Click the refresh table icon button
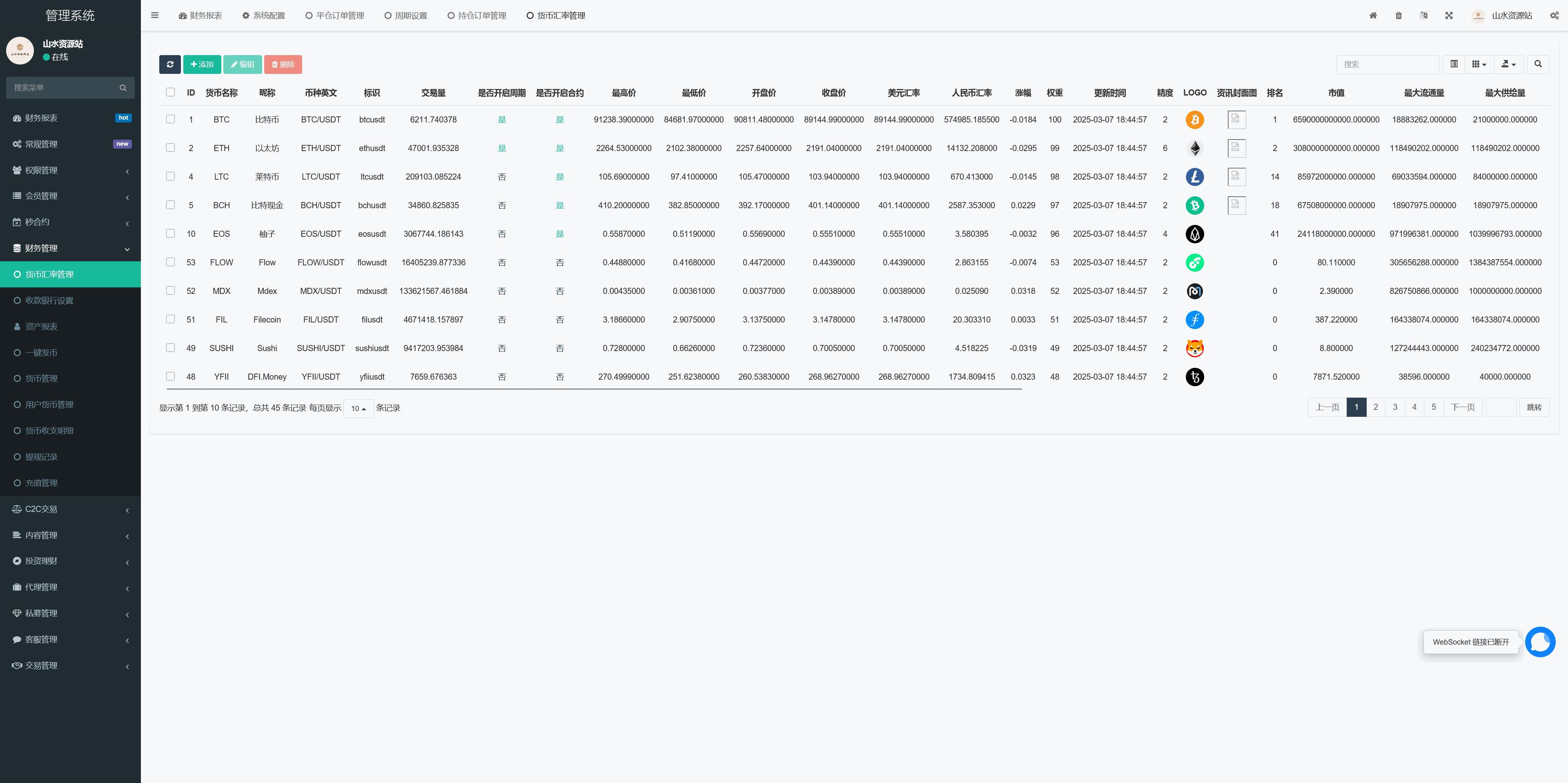1568x783 pixels. [170, 65]
